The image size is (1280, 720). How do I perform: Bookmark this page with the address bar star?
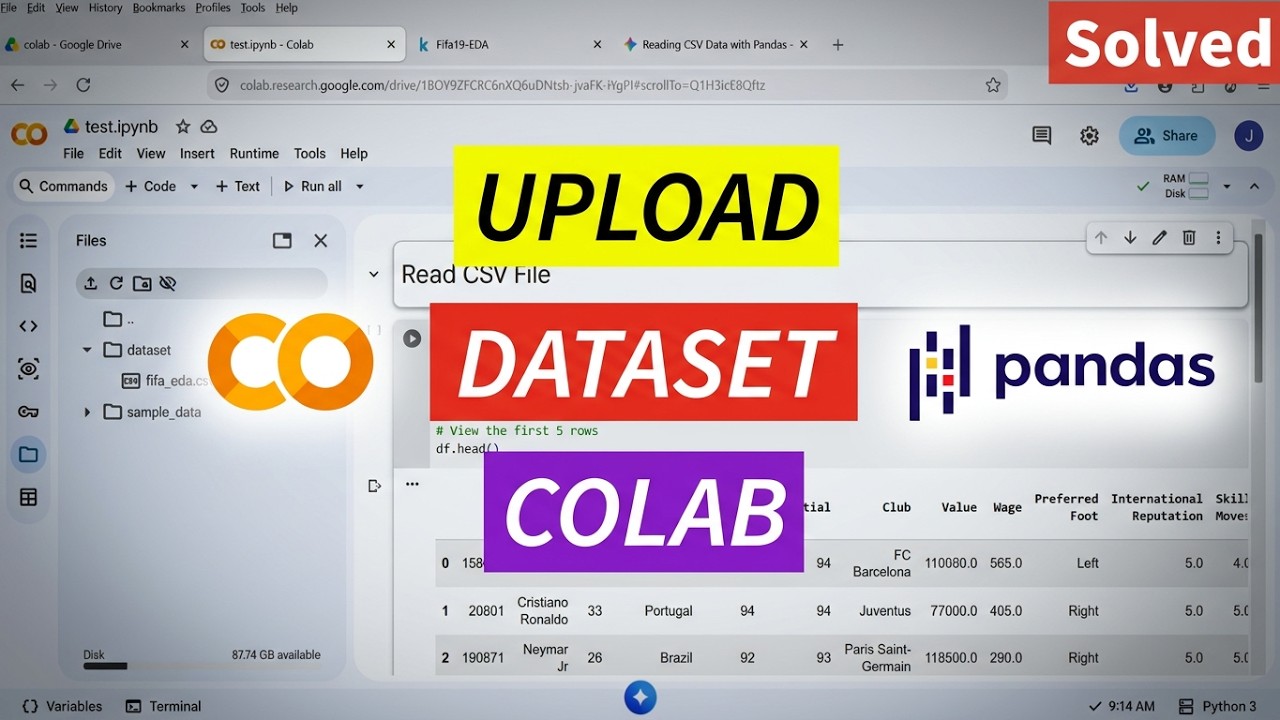[993, 85]
